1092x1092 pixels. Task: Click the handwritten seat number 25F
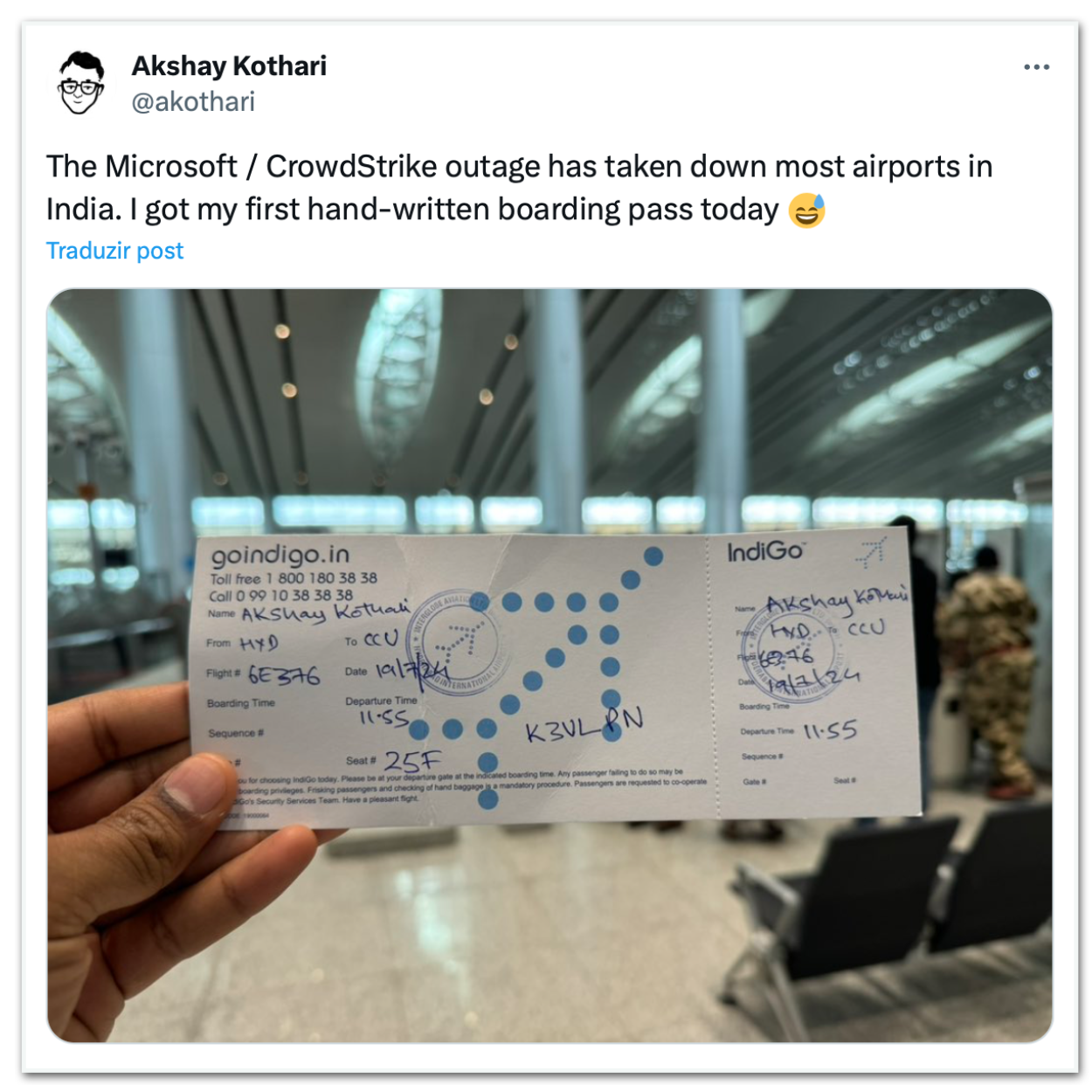(413, 762)
